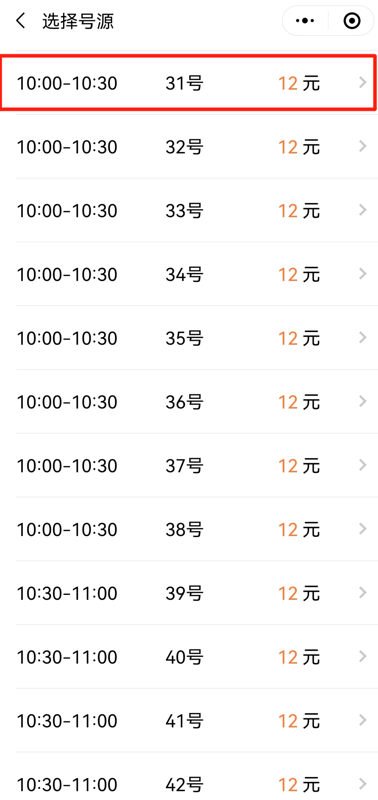Viewport: 378px width, 800px height.
Task: Select the 10:00-10:30 time text for 33号
Action: (x=67, y=211)
